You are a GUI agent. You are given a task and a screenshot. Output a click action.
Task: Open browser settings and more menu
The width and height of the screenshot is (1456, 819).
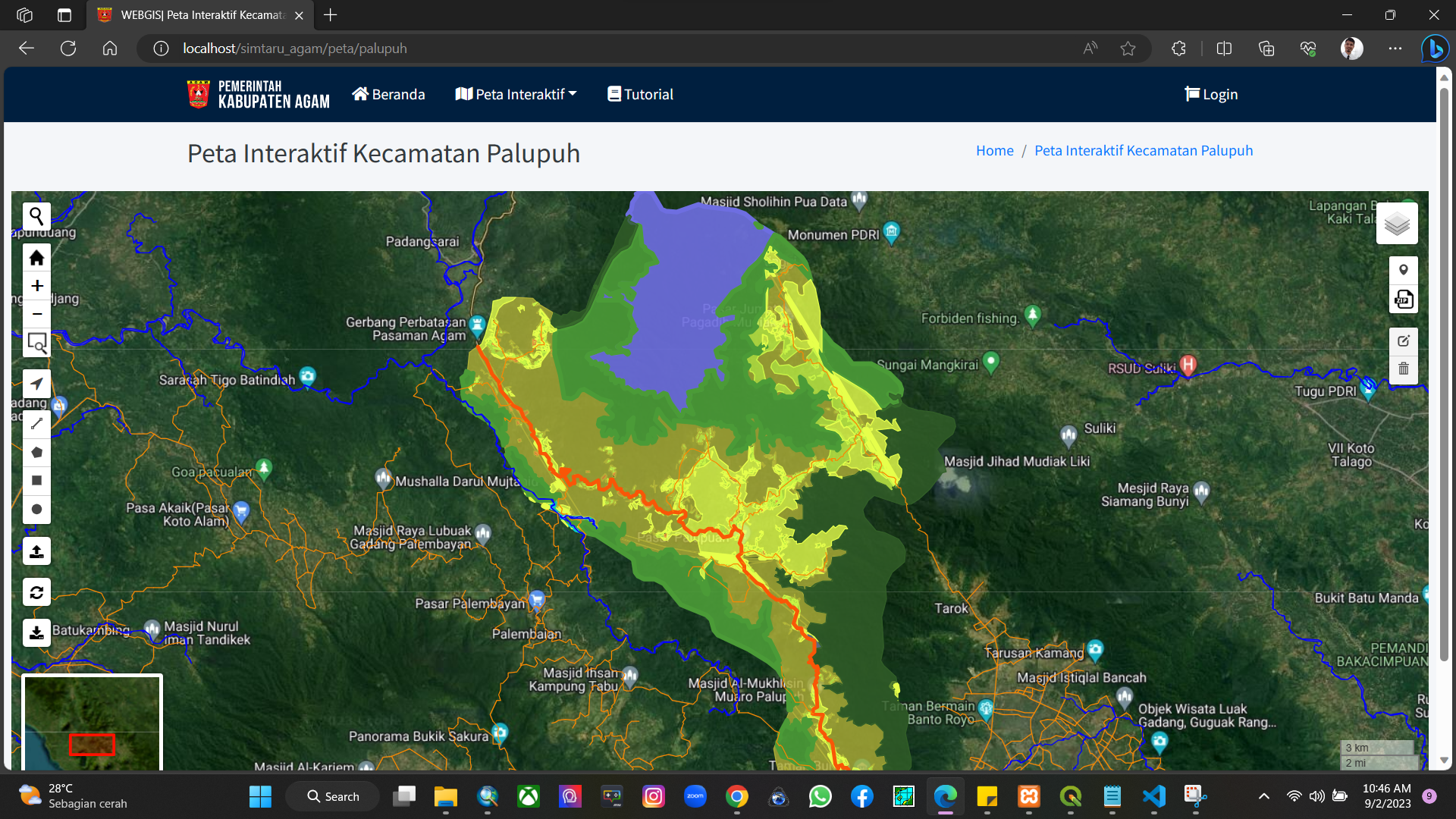[x=1395, y=49]
